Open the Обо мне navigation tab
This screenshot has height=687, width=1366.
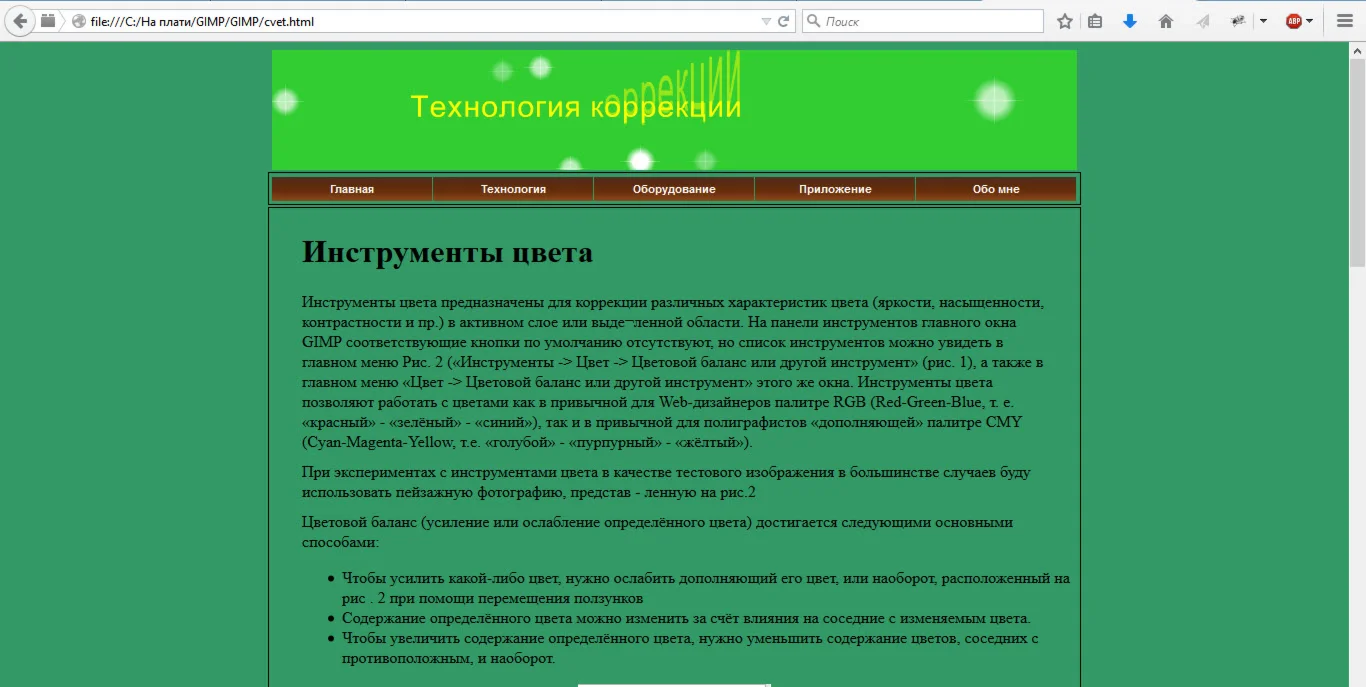[x=996, y=189]
